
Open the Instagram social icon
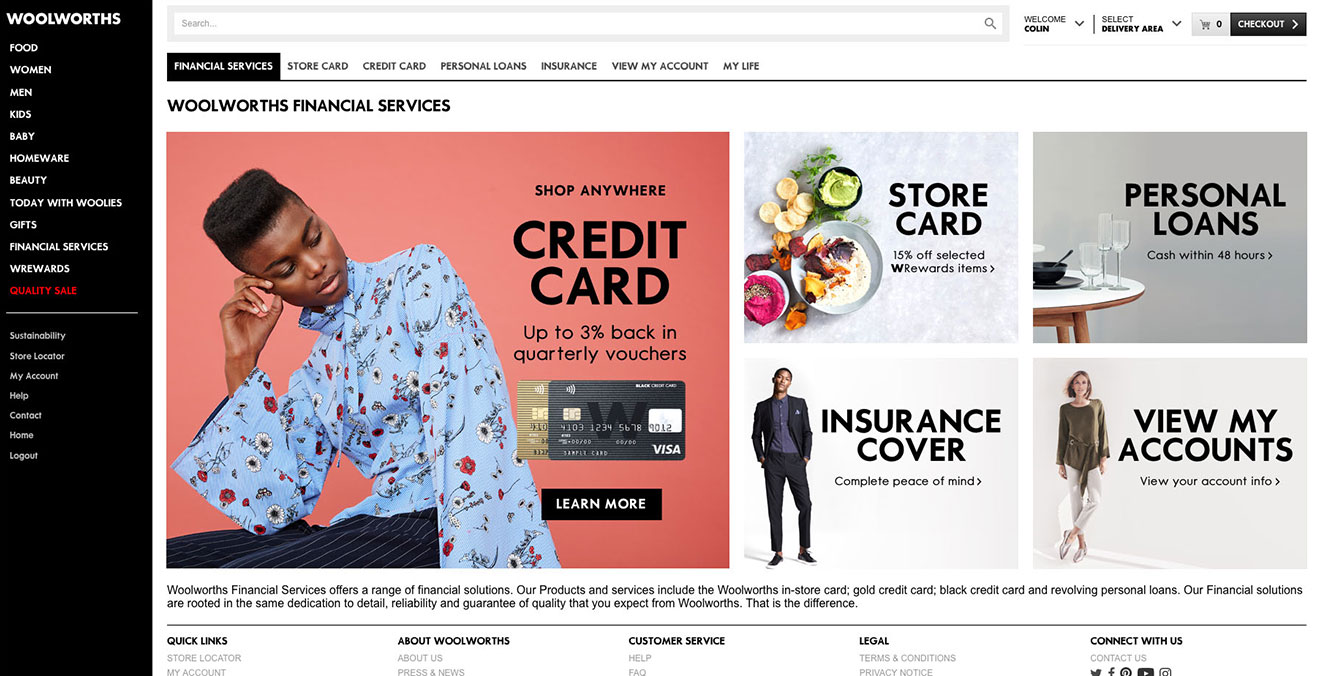point(1165,673)
